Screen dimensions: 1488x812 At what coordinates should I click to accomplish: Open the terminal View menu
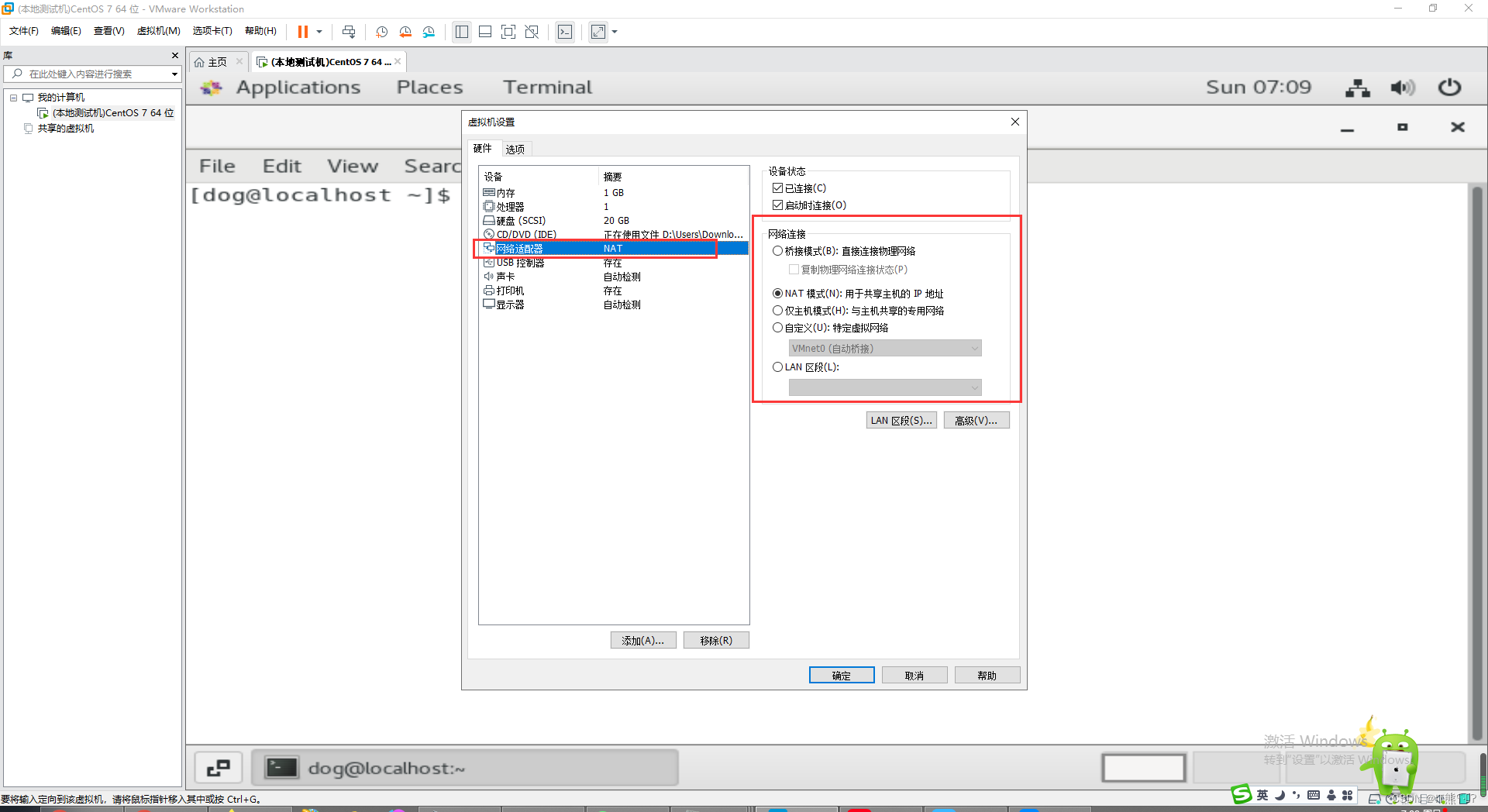click(353, 166)
